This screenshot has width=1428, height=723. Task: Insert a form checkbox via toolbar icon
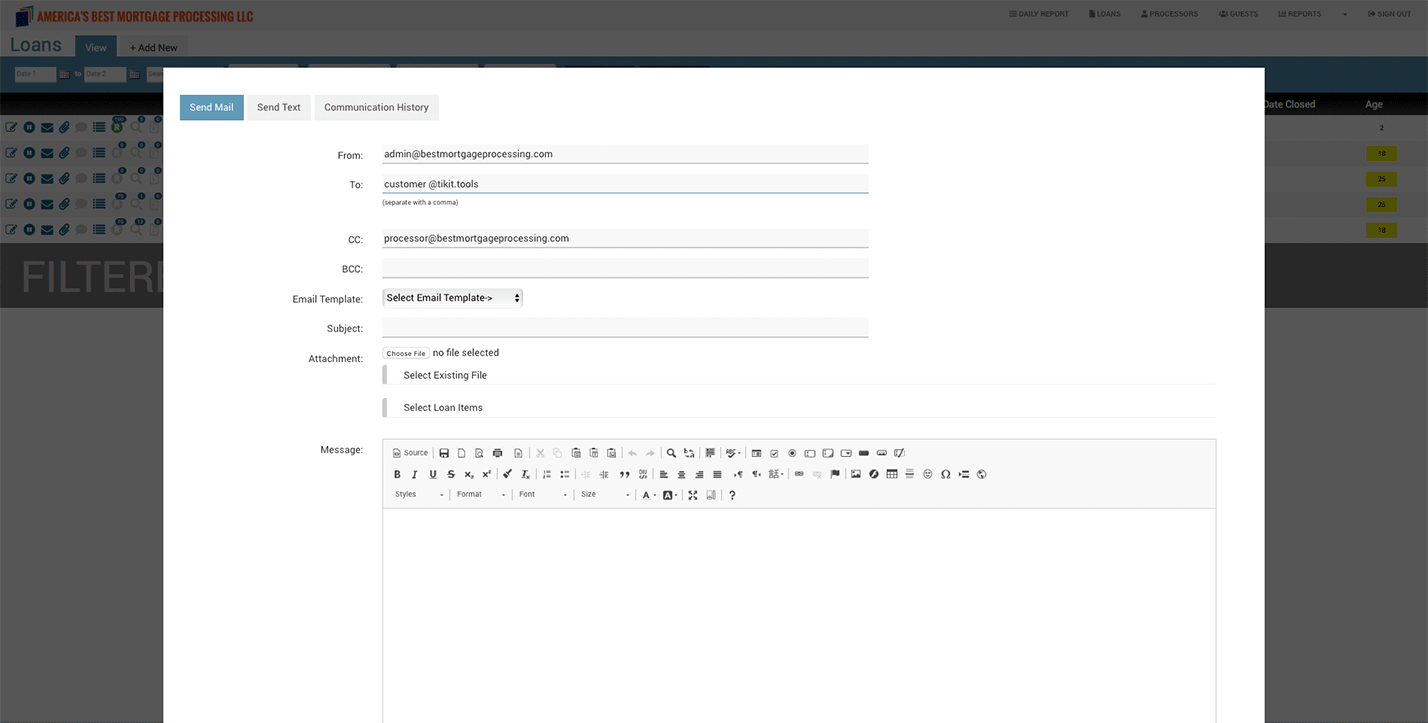coord(774,453)
